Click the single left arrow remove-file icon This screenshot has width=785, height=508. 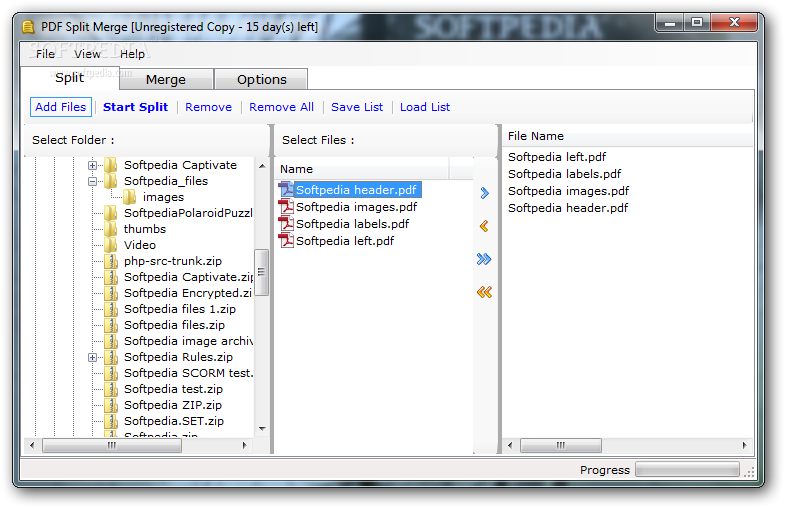click(x=484, y=226)
